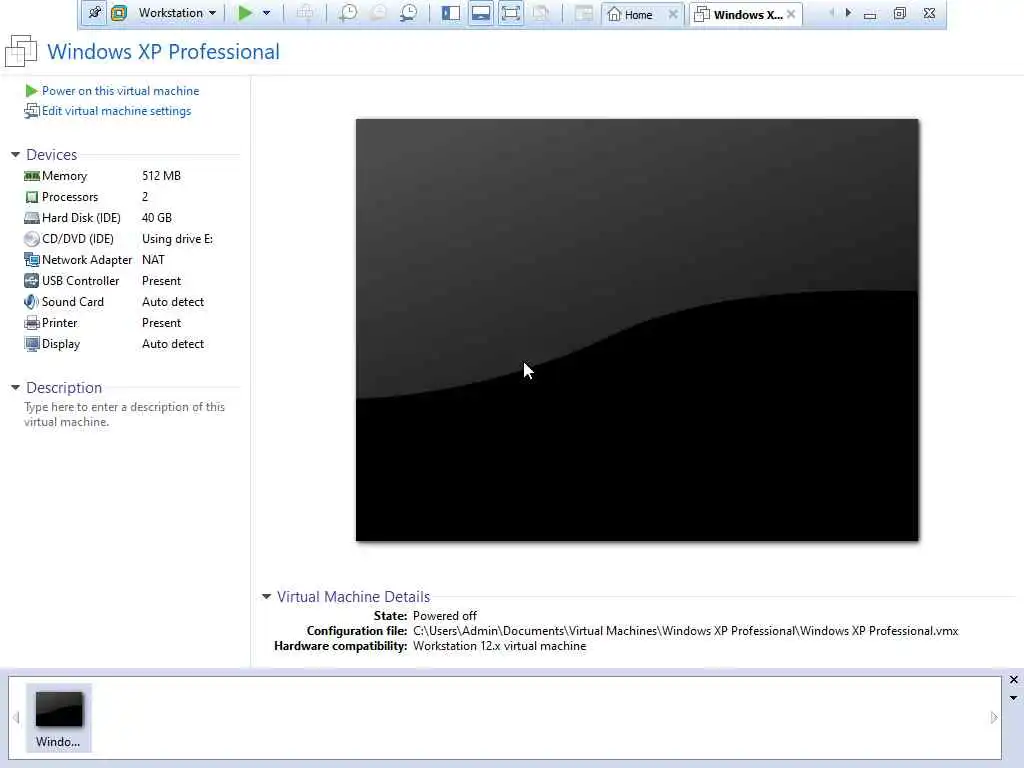Click the NAT network value
1024x768 pixels.
point(153,259)
